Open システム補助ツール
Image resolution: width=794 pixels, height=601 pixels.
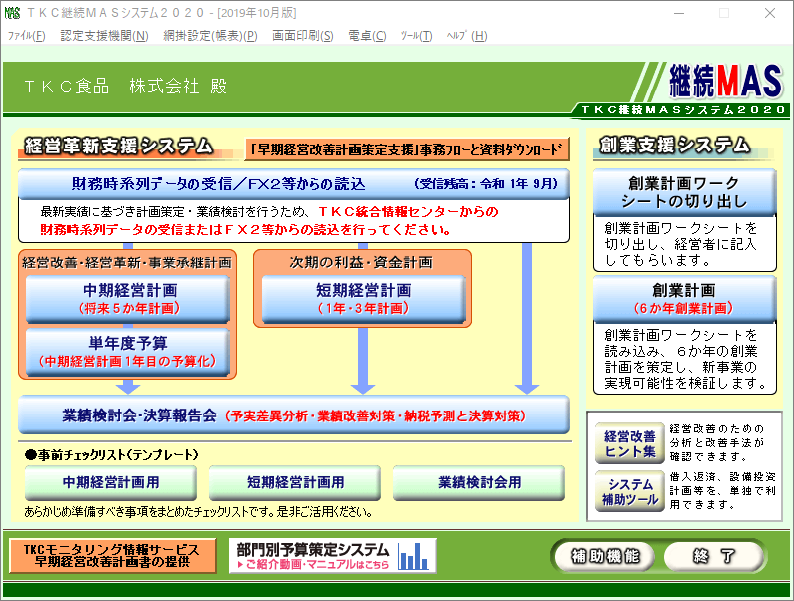629,492
